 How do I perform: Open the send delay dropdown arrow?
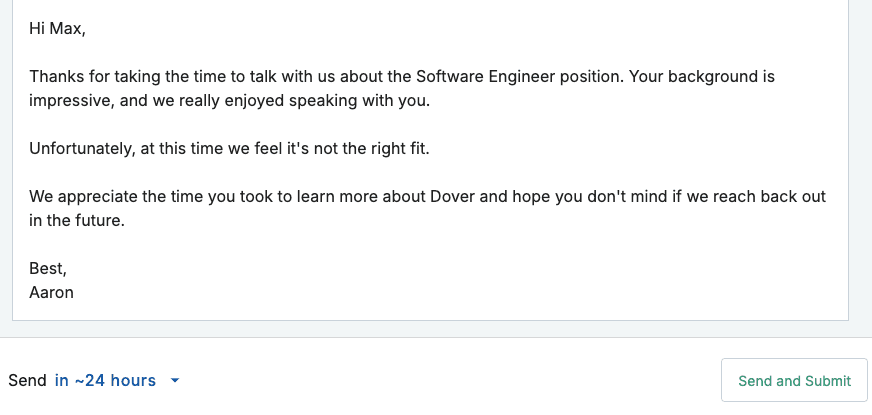[175, 381]
